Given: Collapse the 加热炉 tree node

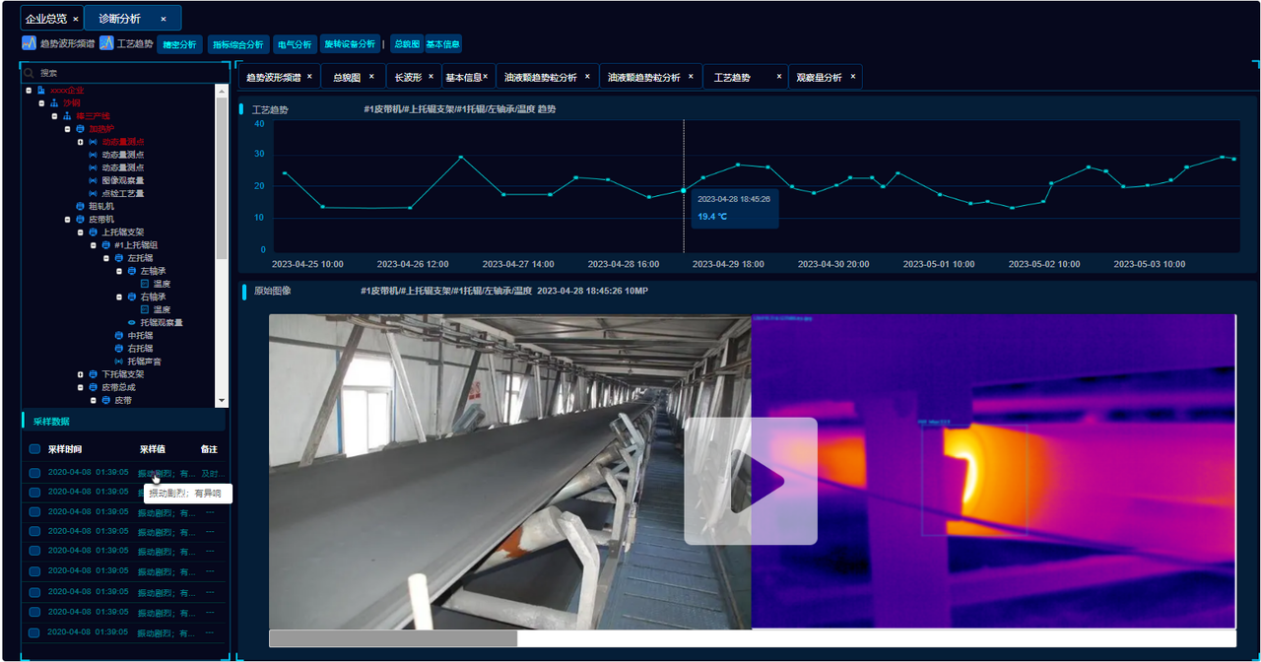Looking at the screenshot, I should click(x=67, y=129).
